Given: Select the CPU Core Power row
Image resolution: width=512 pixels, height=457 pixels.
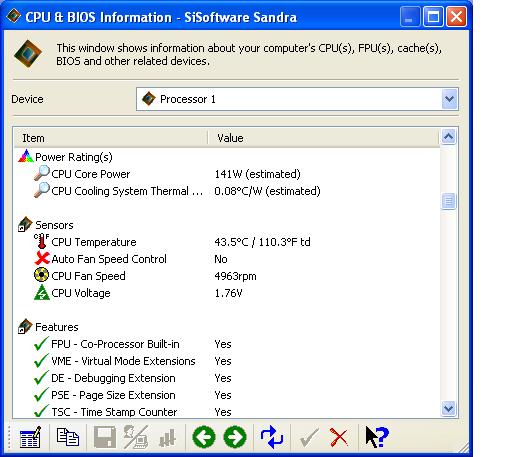Looking at the screenshot, I should click(227, 174).
